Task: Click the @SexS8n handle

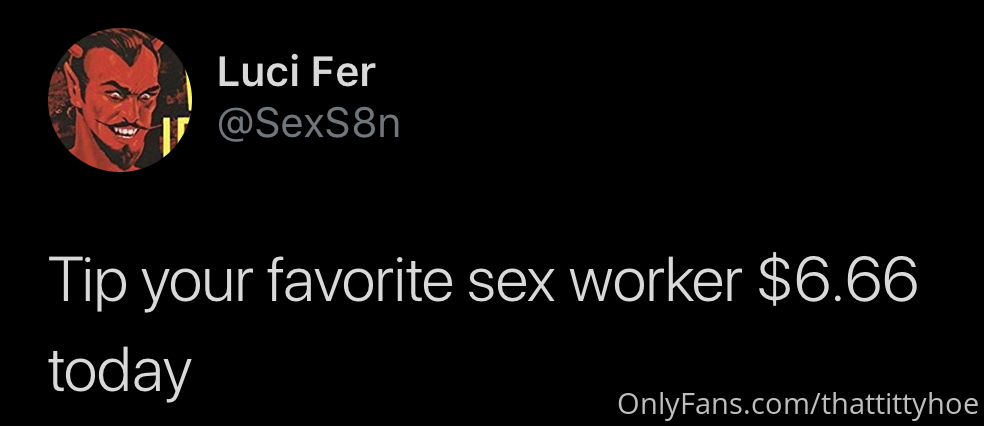Action: pyautogui.click(x=308, y=123)
